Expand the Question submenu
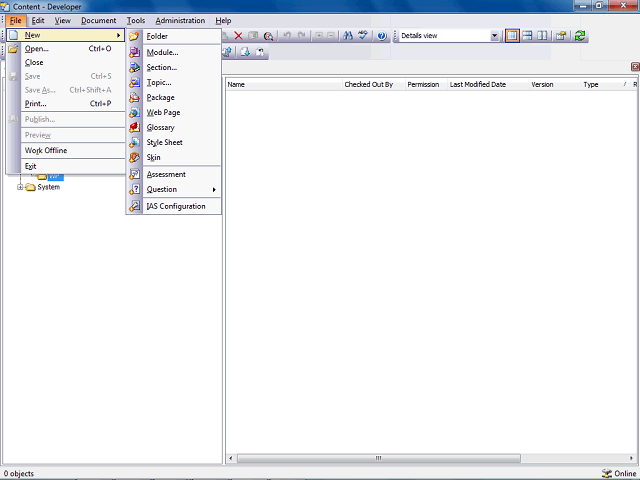 pyautogui.click(x=174, y=189)
